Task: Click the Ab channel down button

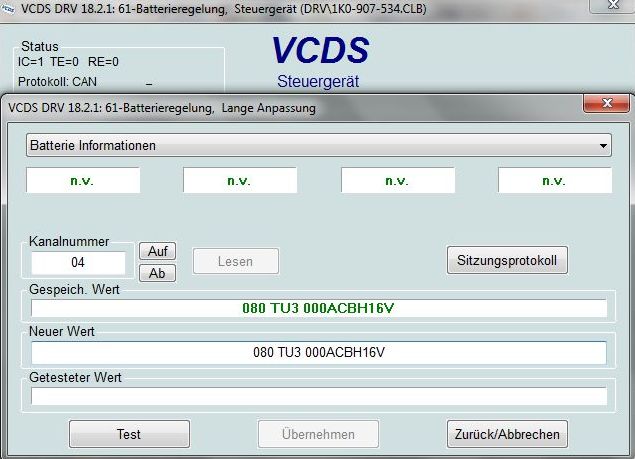Action: 158,273
